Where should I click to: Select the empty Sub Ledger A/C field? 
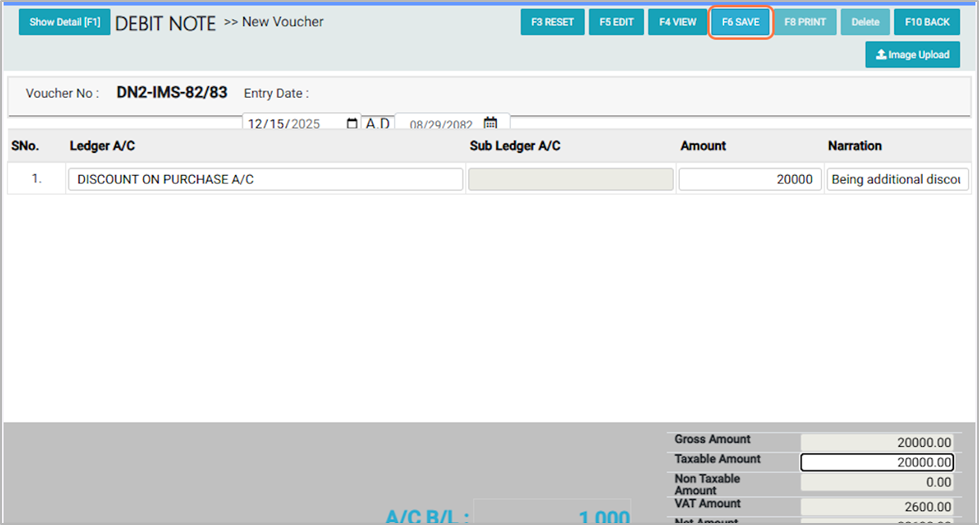tap(570, 180)
